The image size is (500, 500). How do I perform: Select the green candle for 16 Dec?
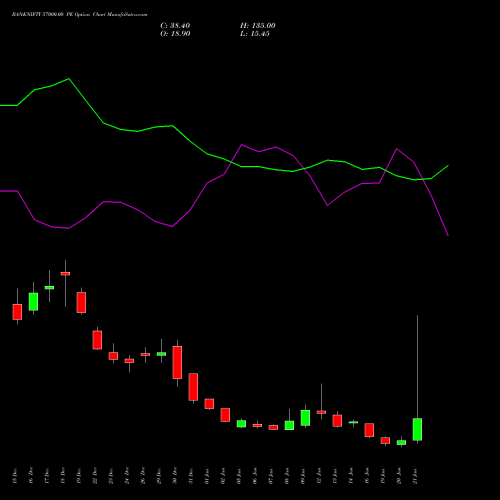coord(33,302)
